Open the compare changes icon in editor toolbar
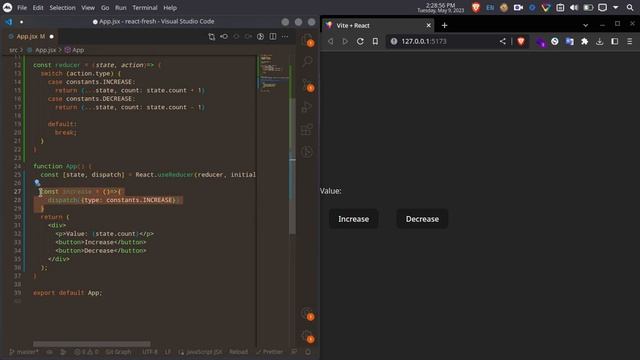Image resolution: width=640 pixels, height=360 pixels. click(211, 36)
